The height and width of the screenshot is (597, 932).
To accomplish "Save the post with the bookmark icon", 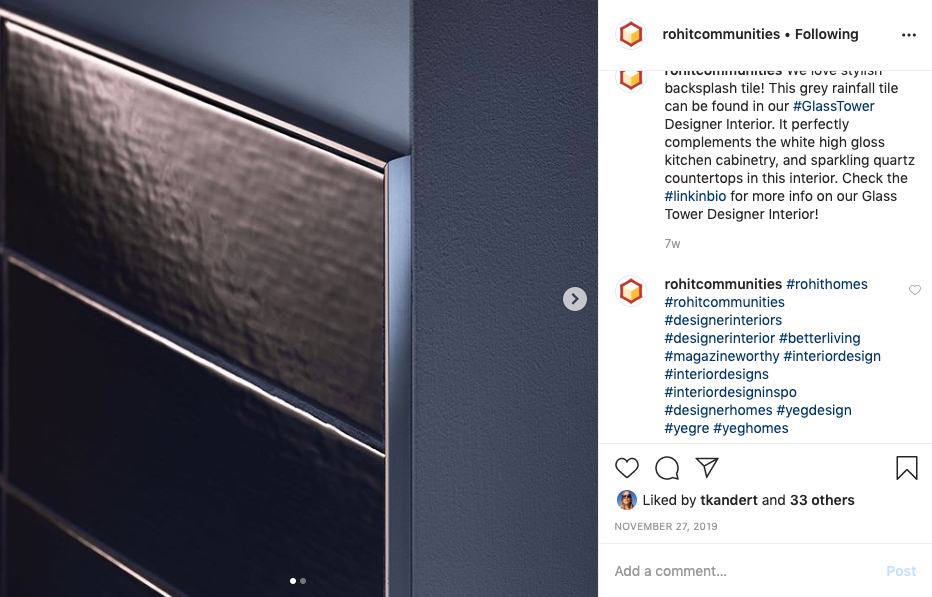I will click(x=906, y=468).
